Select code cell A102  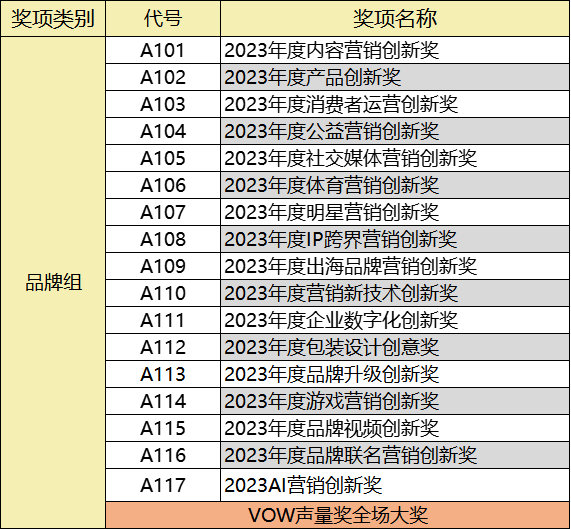[x=163, y=77]
